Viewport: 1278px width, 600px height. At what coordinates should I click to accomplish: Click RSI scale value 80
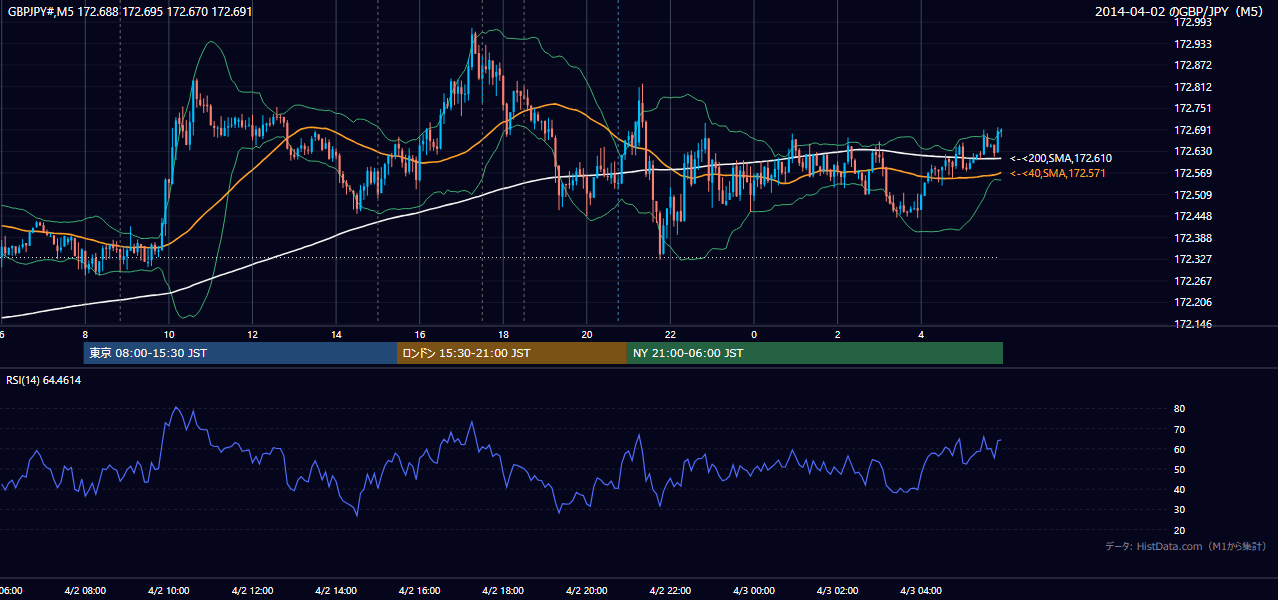click(1179, 409)
